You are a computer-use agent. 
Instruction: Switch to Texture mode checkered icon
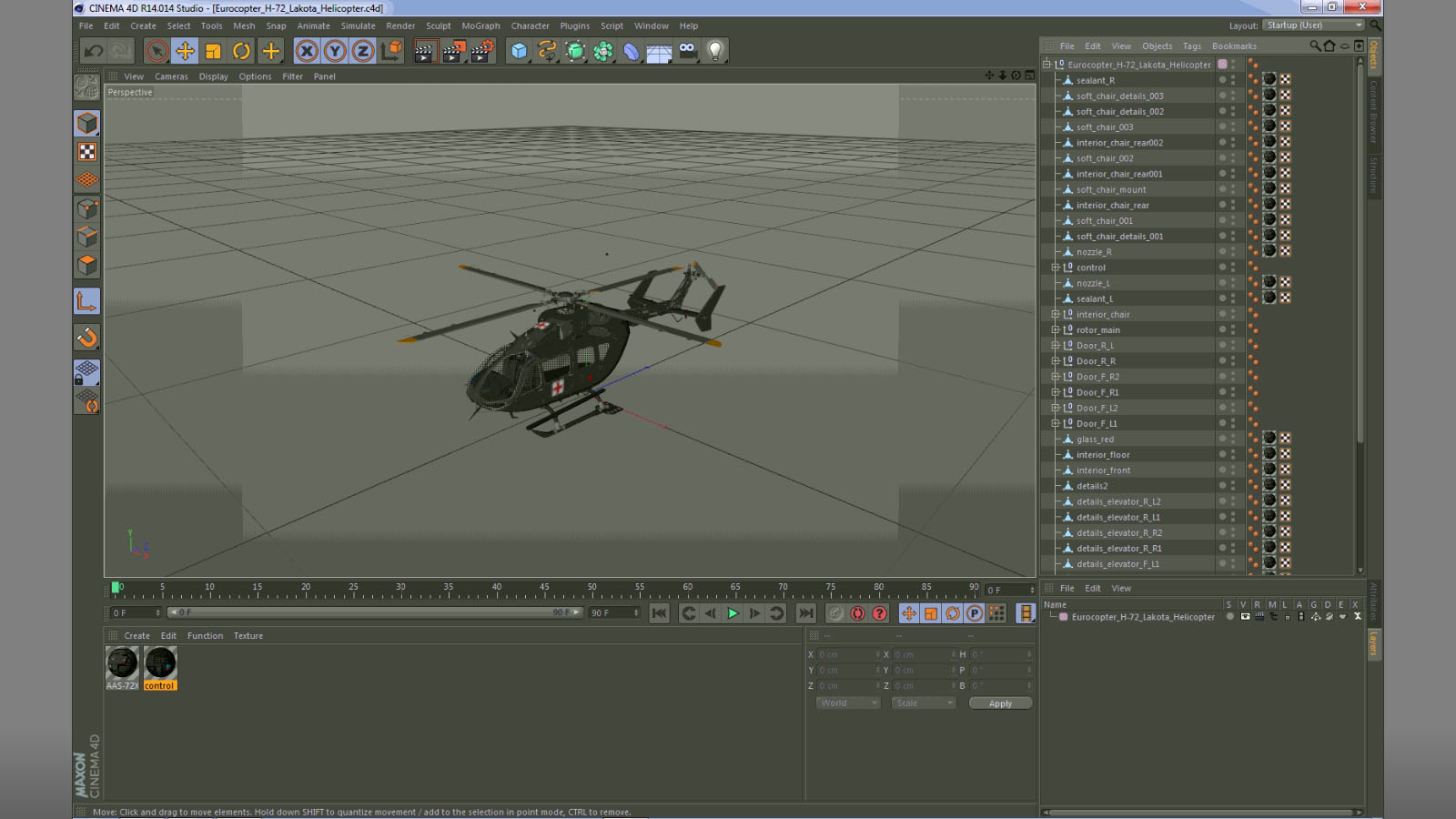pos(87,152)
